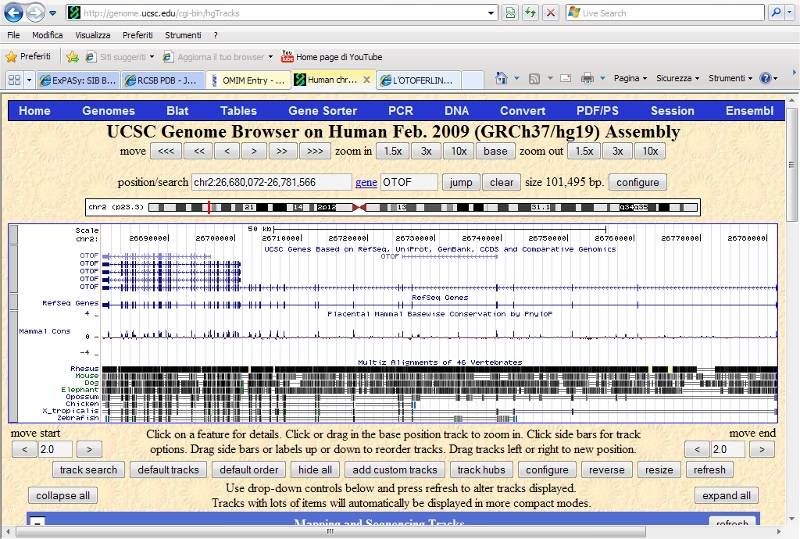Open Tables in the navigation bar
This screenshot has height=539, width=800.
click(238, 111)
